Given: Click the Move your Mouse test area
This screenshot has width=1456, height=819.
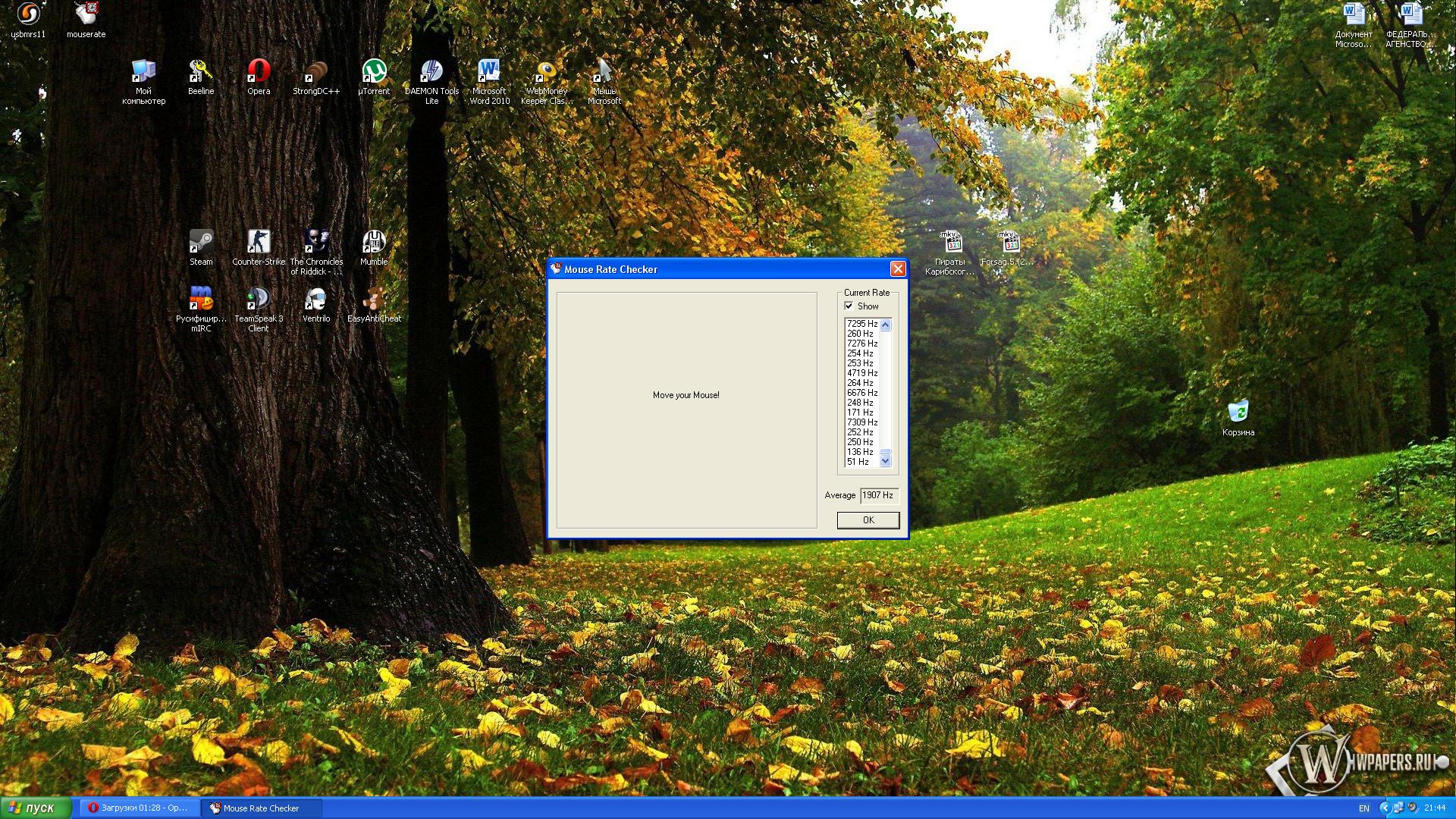Looking at the screenshot, I should (x=686, y=409).
